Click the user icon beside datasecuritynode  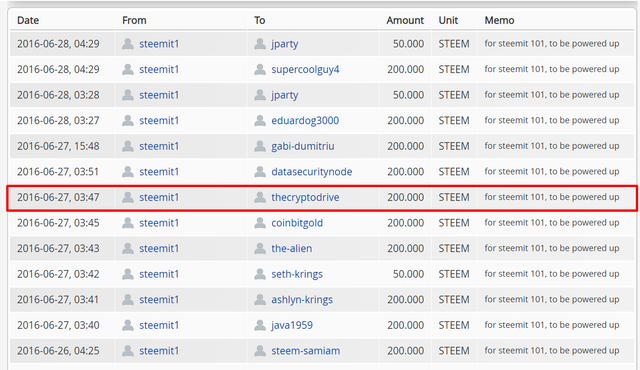(x=260, y=172)
